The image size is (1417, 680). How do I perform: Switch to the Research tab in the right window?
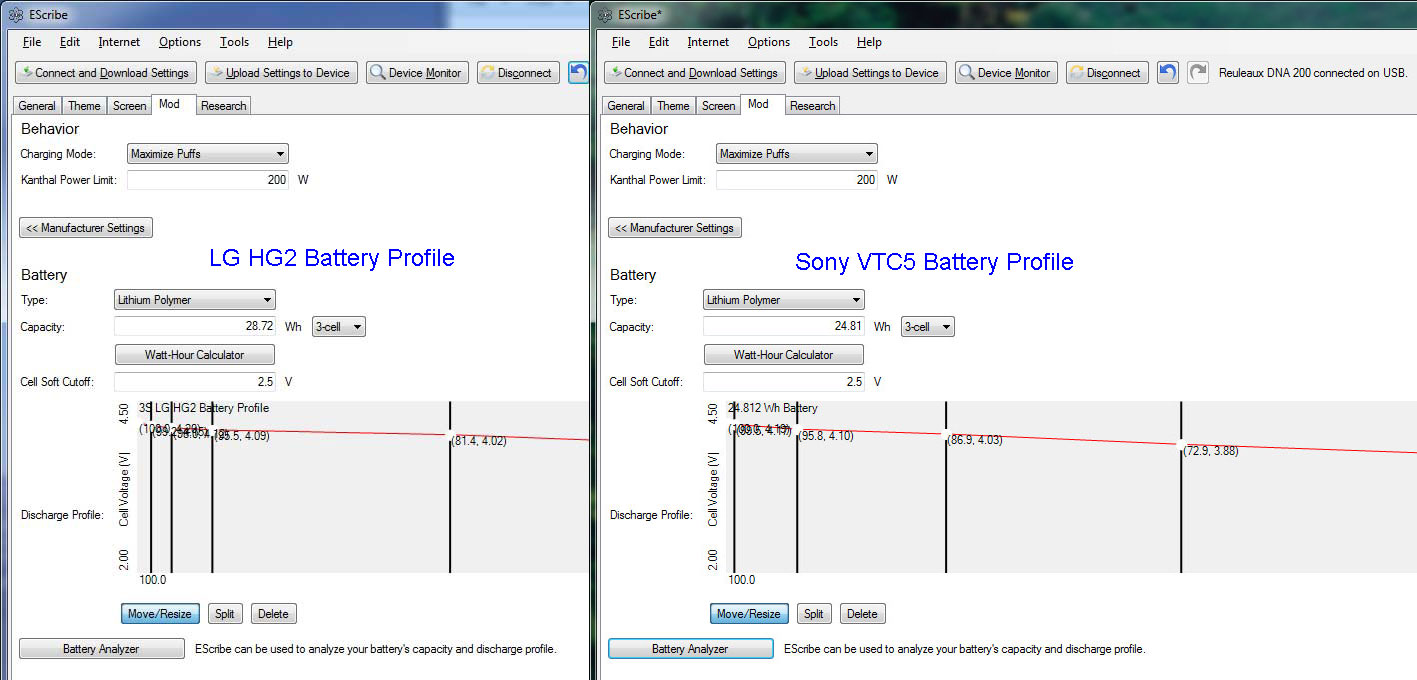pyautogui.click(x=812, y=106)
